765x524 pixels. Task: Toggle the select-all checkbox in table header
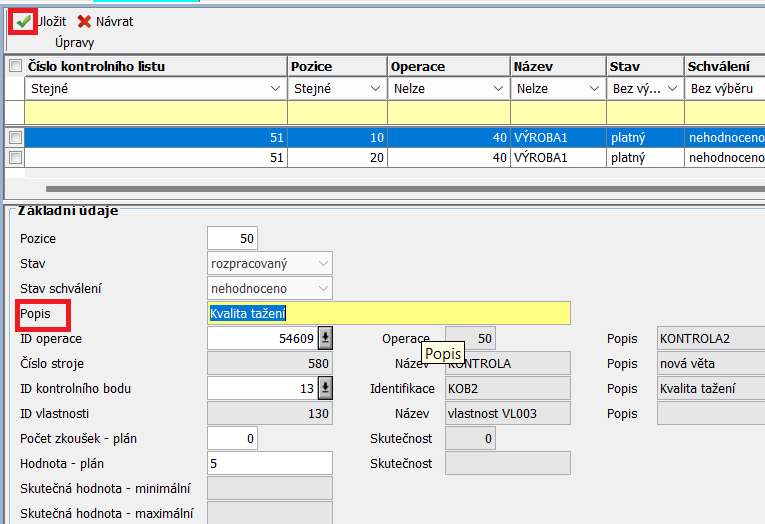click(x=15, y=66)
